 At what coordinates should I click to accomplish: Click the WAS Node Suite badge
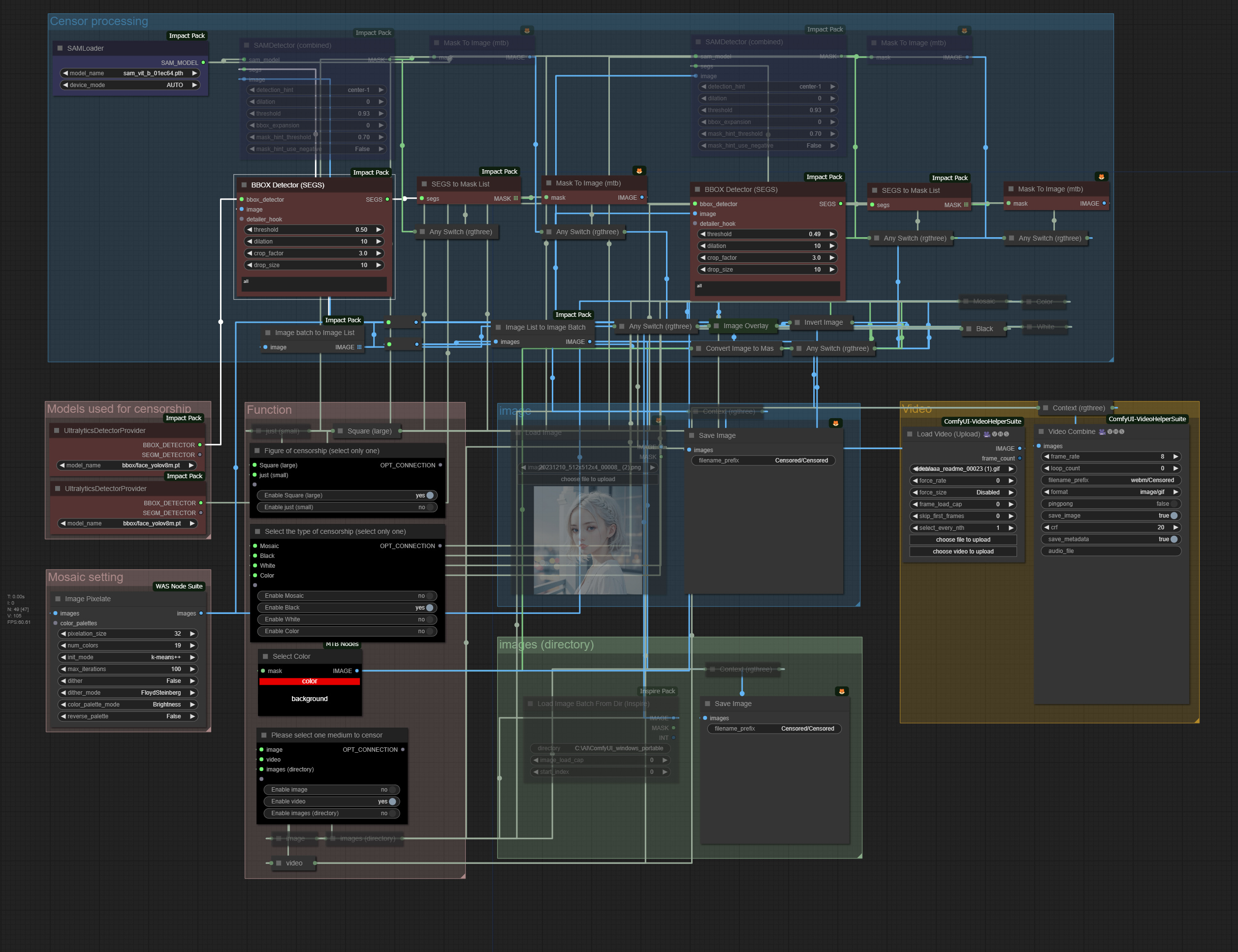(179, 586)
